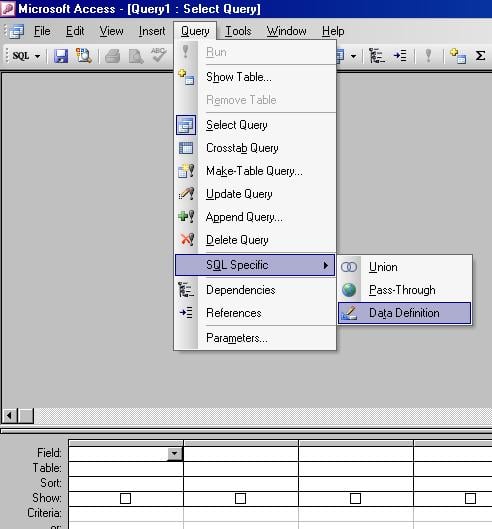Choose Select Query menu entry
Screen dimensions: 492x529
[x=255, y=125]
